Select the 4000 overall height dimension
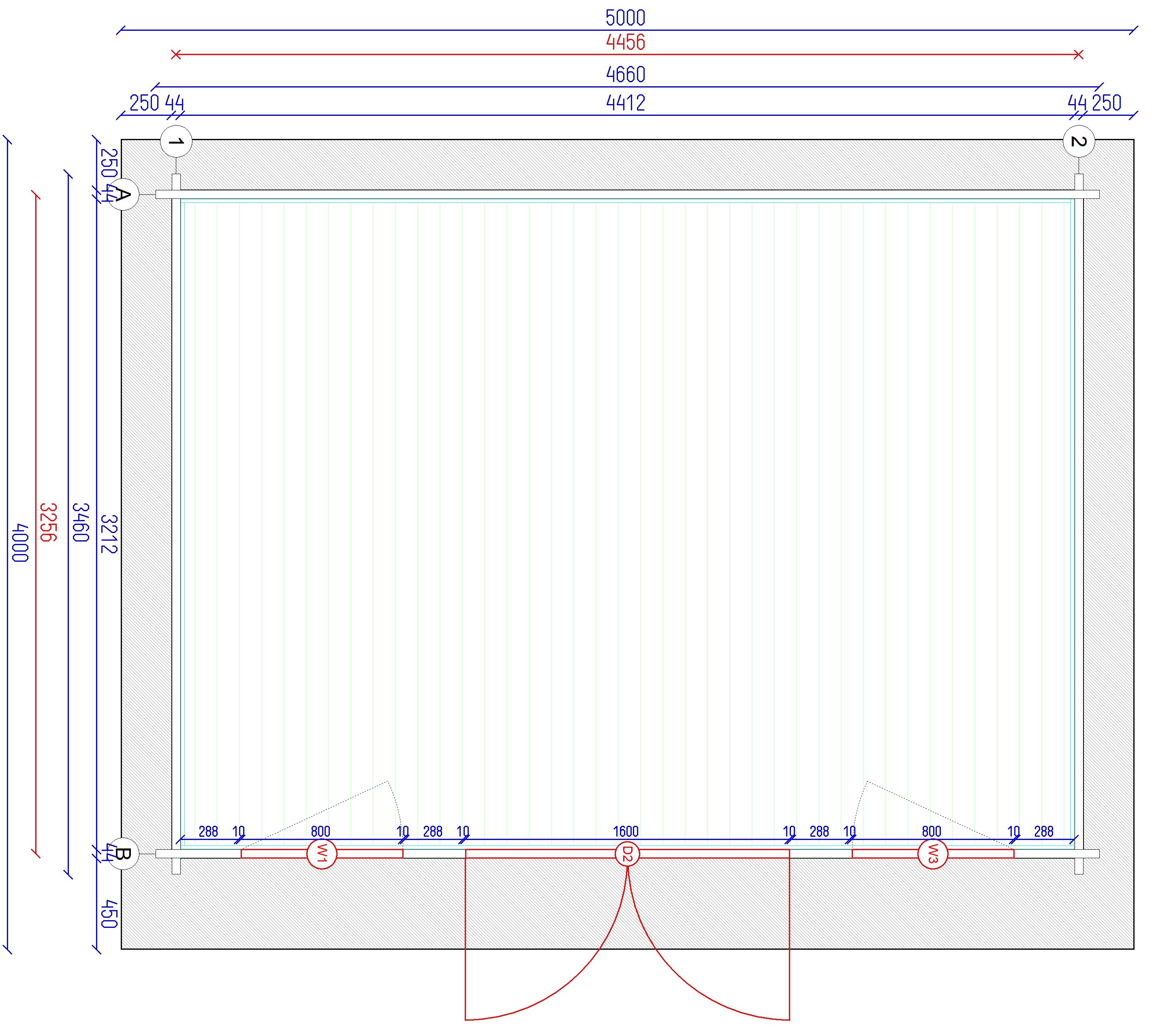 tap(20, 542)
